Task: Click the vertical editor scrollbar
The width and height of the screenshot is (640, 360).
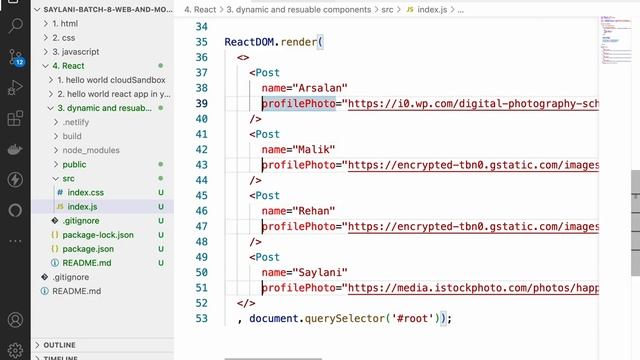Action: (636, 222)
